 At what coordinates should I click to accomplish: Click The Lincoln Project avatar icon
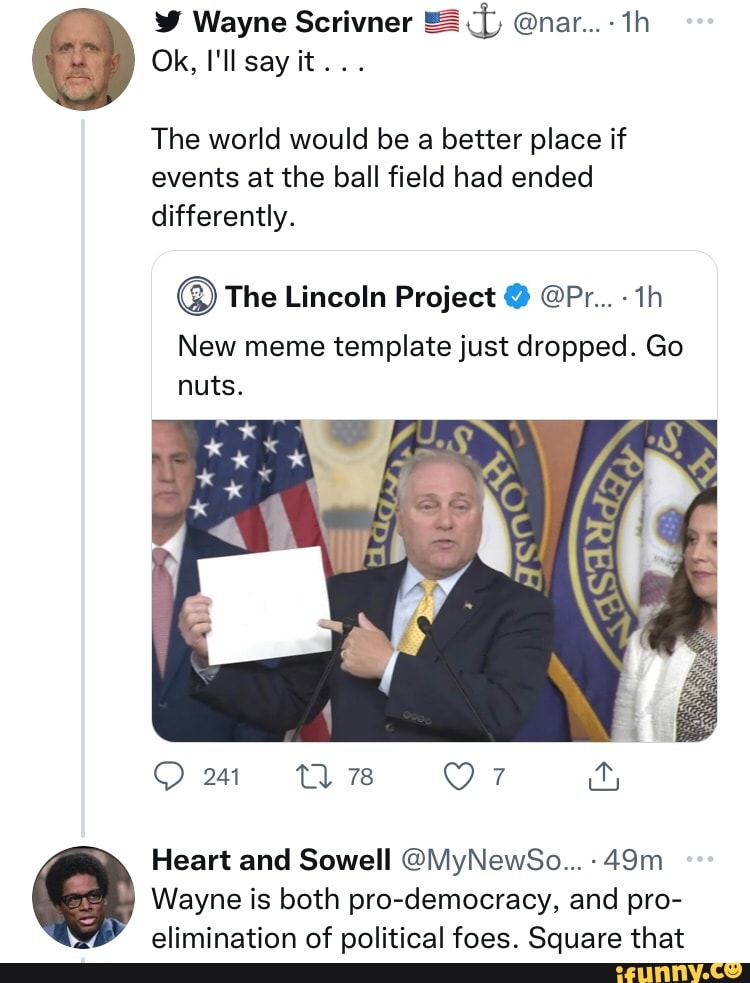coord(195,298)
